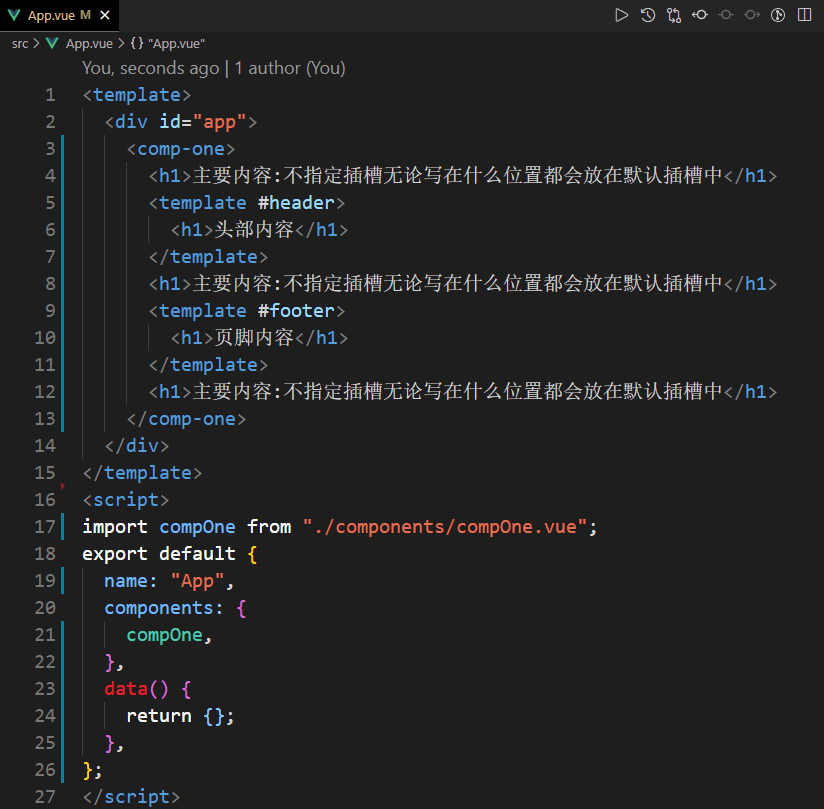This screenshot has width=824, height=809.
Task: Click line number 23 in the gutter
Action: pos(45,689)
